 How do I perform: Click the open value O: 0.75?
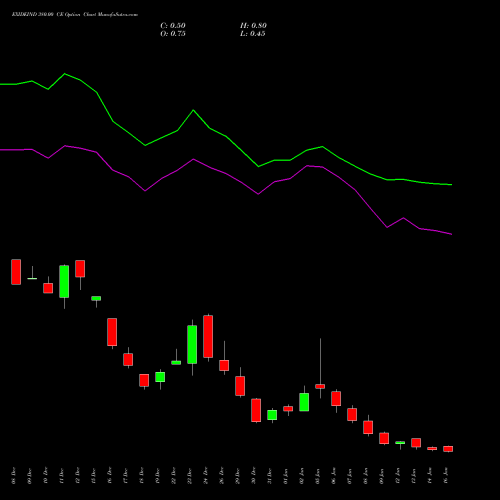tap(173, 34)
